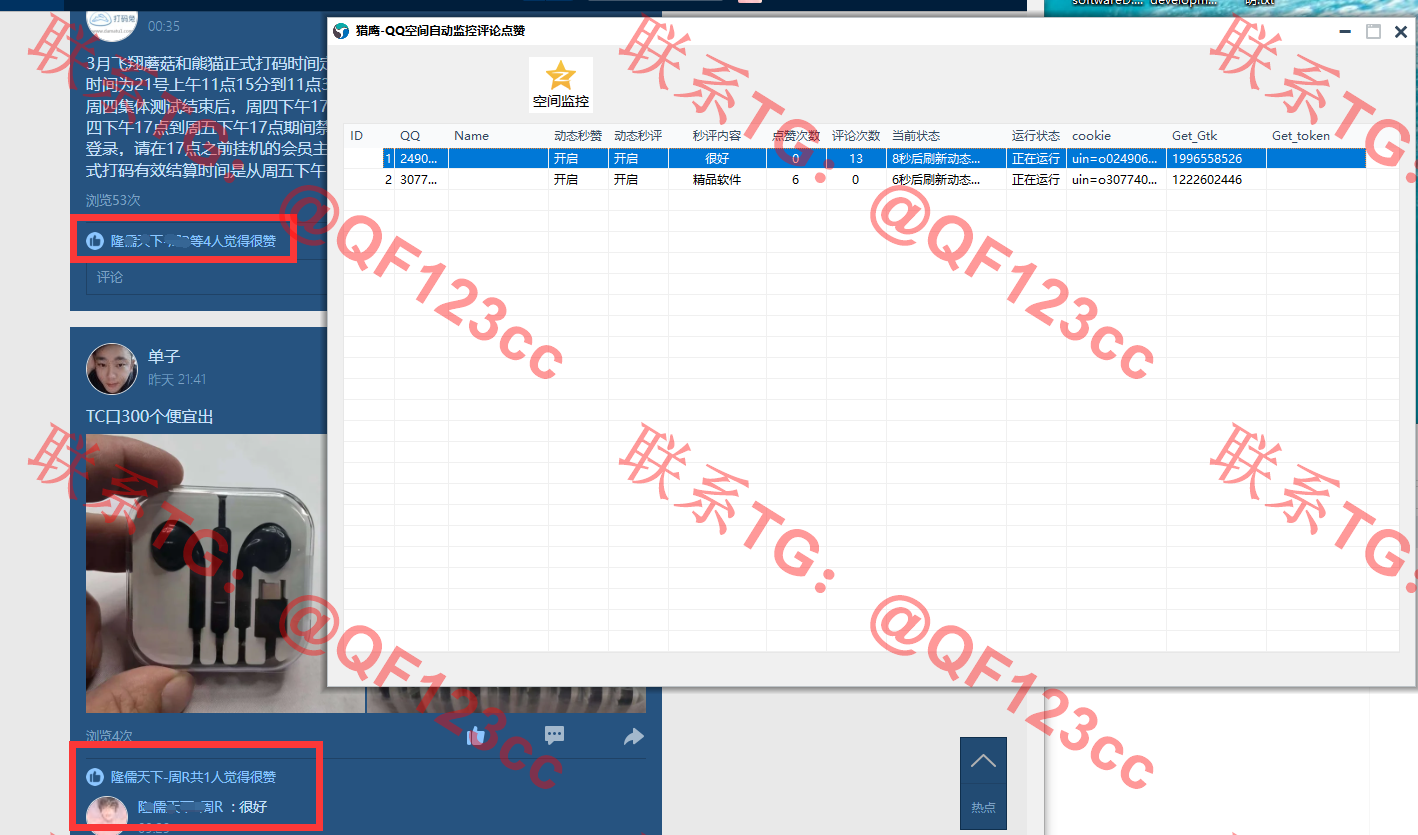Click the 动态秒赞 column header
The height and width of the screenshot is (835, 1418).
[x=578, y=136]
